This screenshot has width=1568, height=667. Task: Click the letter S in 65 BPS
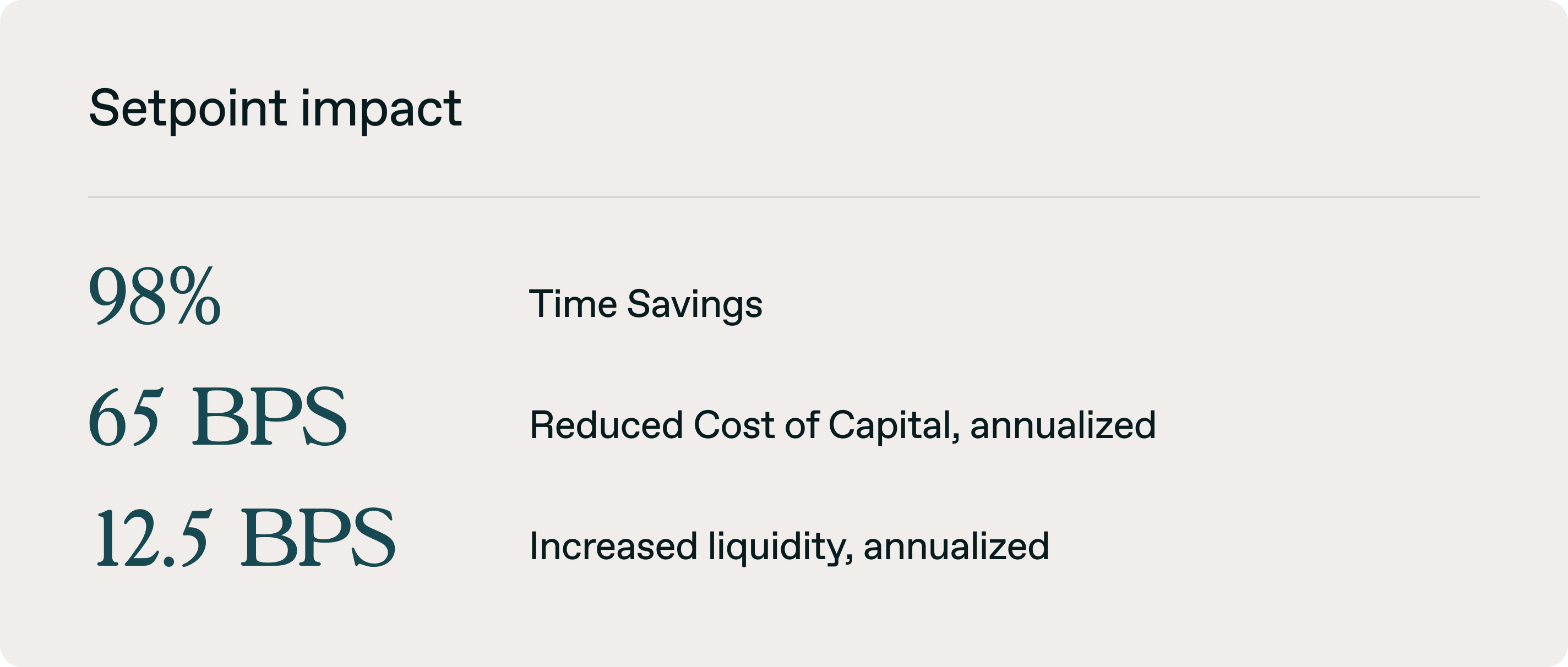pyautogui.click(x=324, y=417)
